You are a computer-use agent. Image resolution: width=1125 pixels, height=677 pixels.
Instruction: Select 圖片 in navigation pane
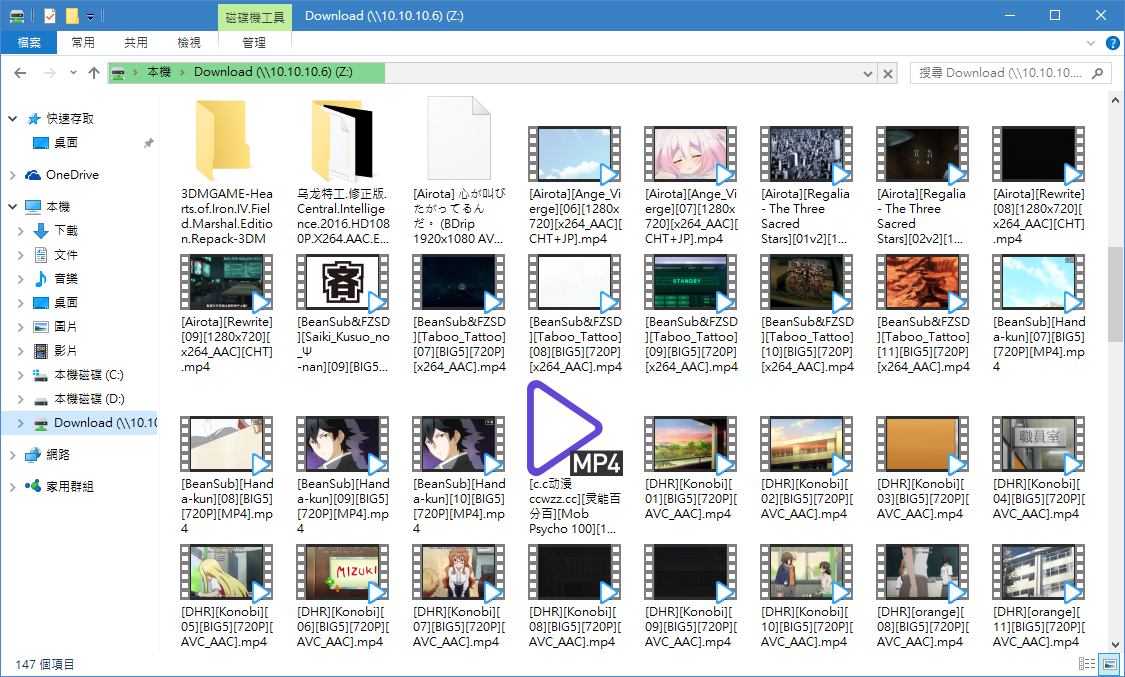[66, 326]
